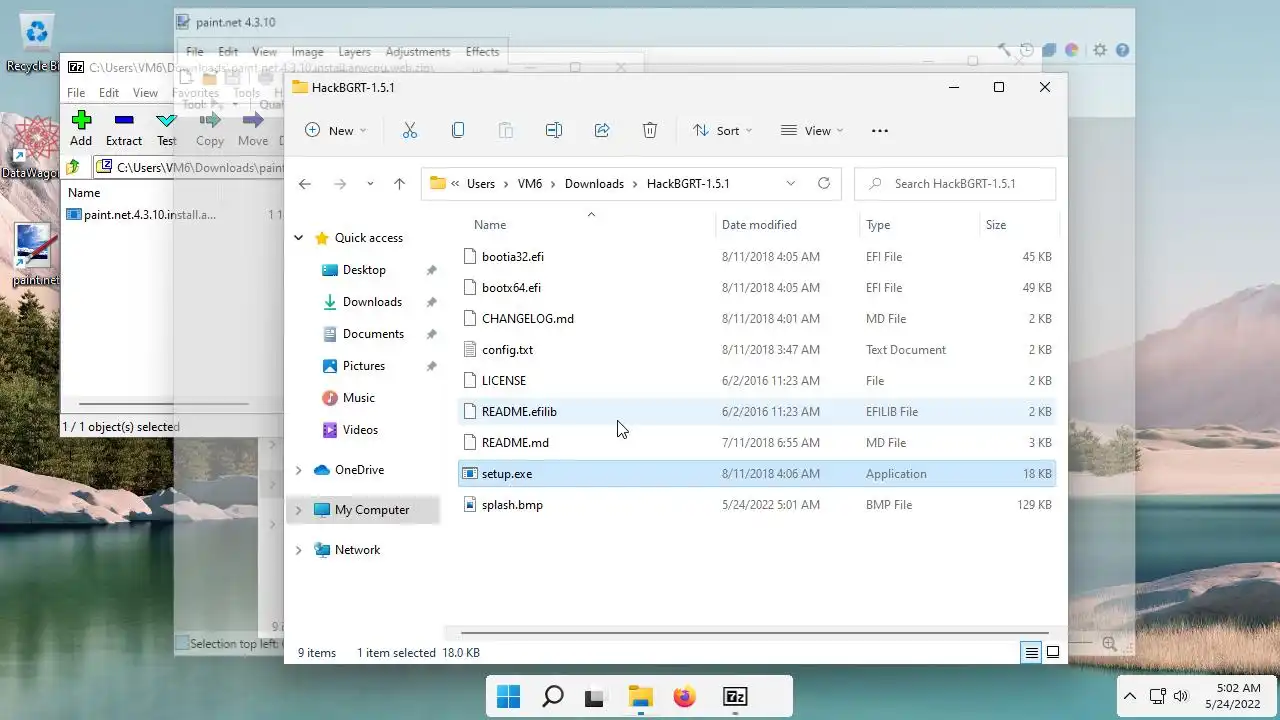This screenshot has height=720, width=1280.
Task: Click the 7-Zip Copy arrow icon
Action: 210,120
